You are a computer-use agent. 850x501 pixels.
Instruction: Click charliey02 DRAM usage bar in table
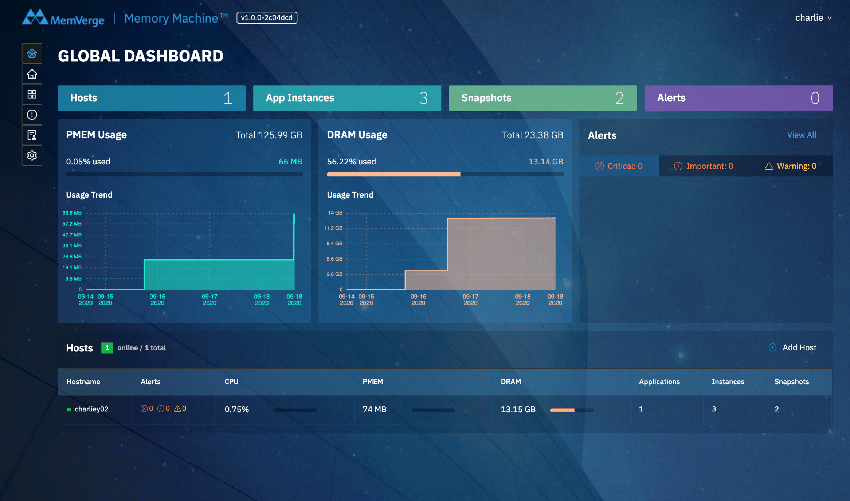(571, 410)
